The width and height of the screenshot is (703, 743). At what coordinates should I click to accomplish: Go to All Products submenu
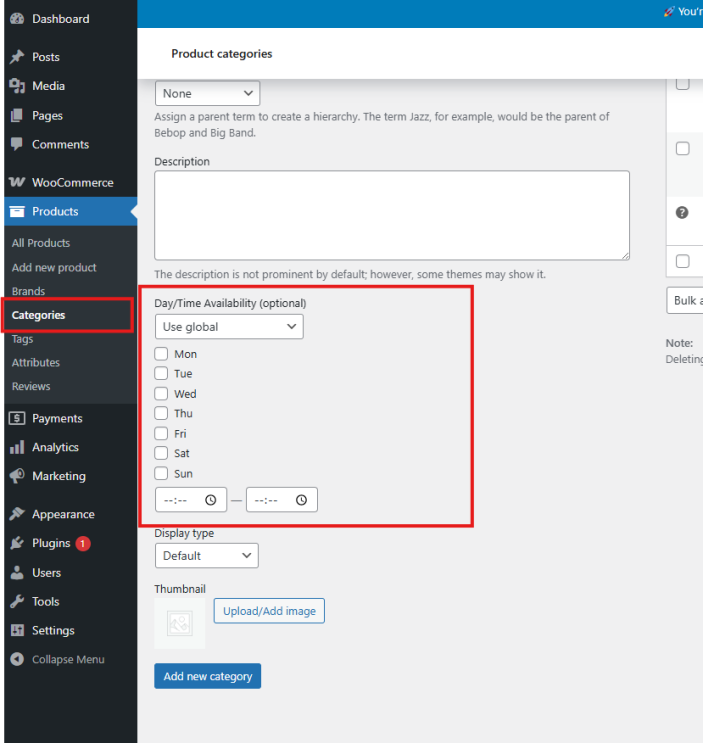click(x=41, y=243)
